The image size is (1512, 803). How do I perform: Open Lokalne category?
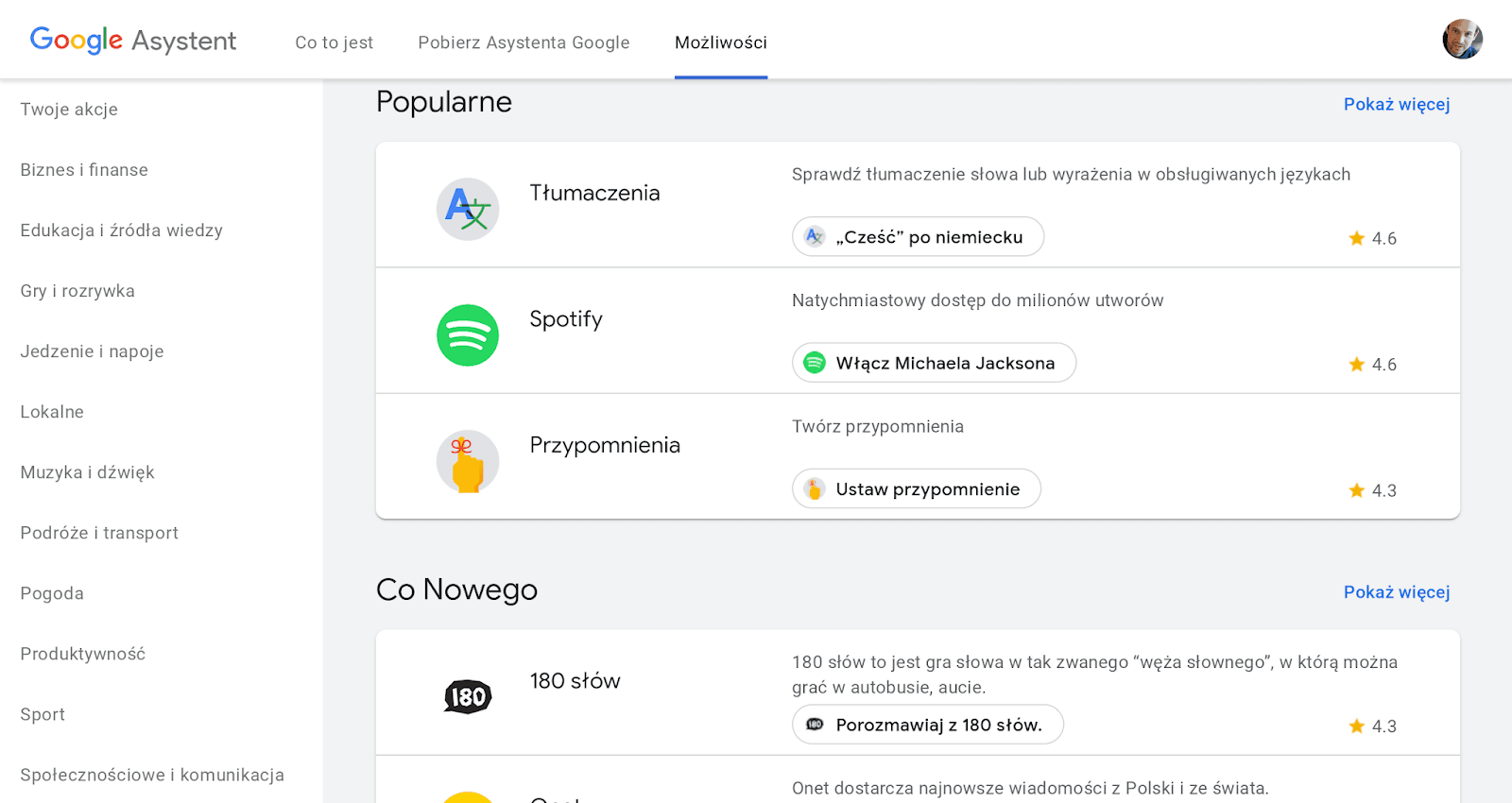[52, 412]
